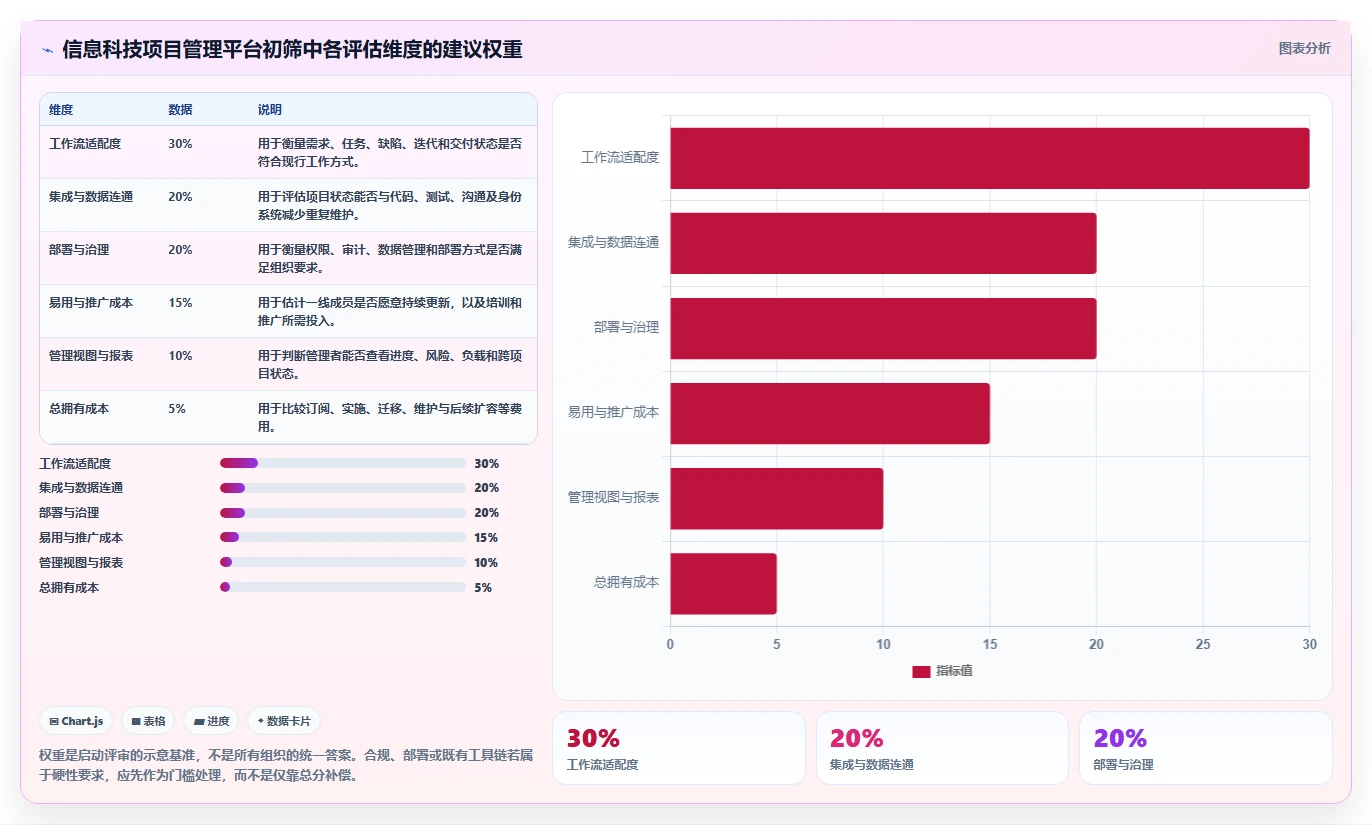Click the 10% table cell value
This screenshot has height=825, width=1372.
[180, 356]
